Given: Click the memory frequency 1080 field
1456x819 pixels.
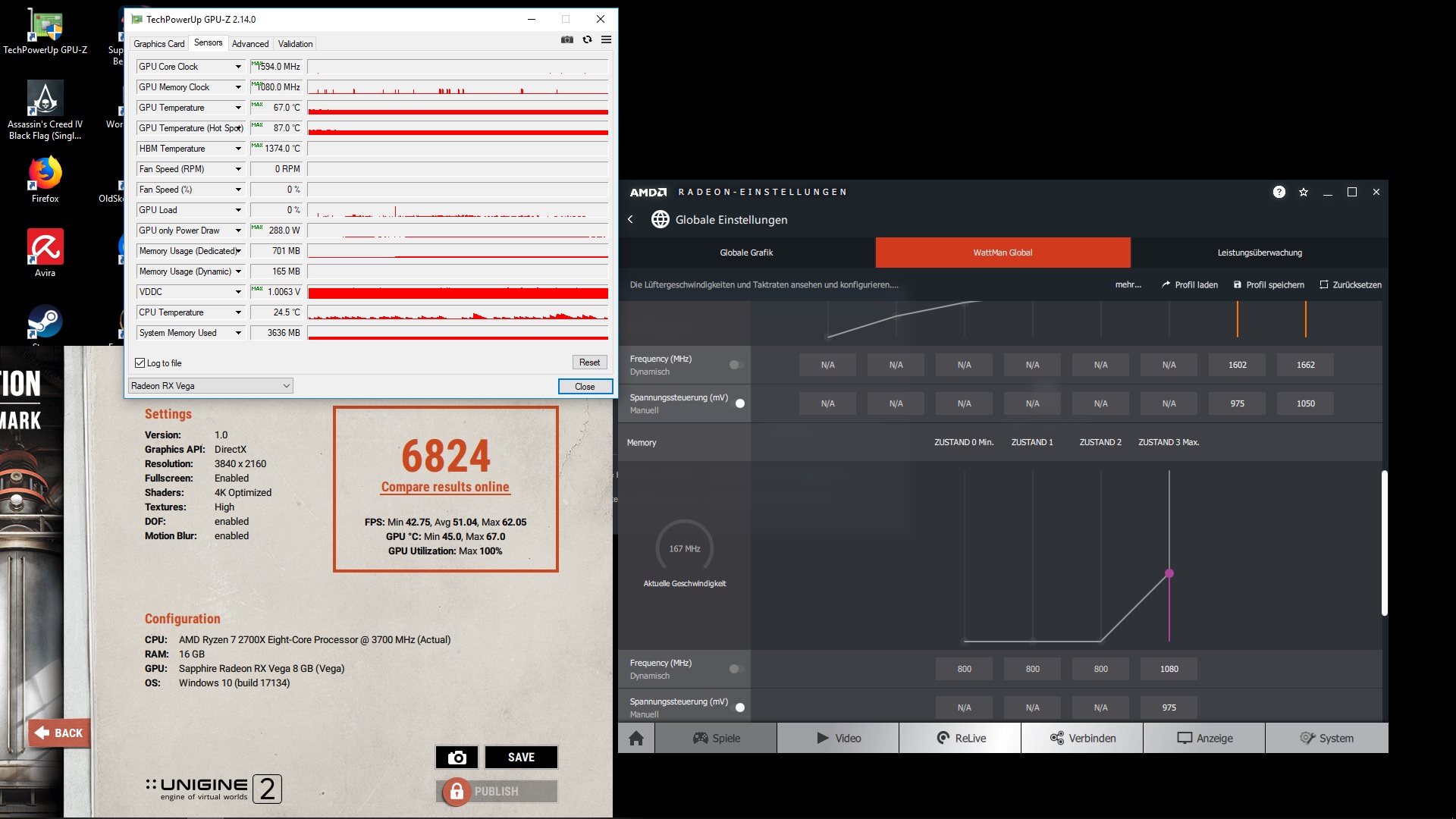Looking at the screenshot, I should (x=1169, y=669).
